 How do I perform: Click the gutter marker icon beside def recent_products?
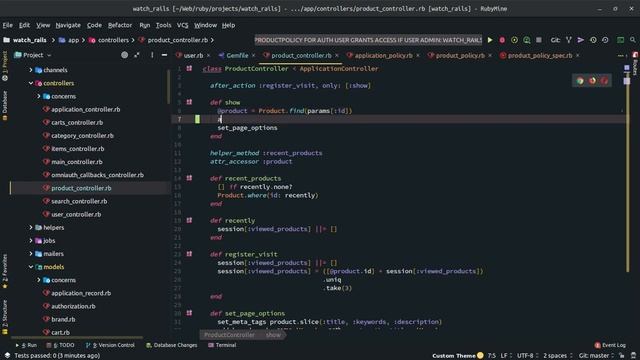[x=189, y=178]
